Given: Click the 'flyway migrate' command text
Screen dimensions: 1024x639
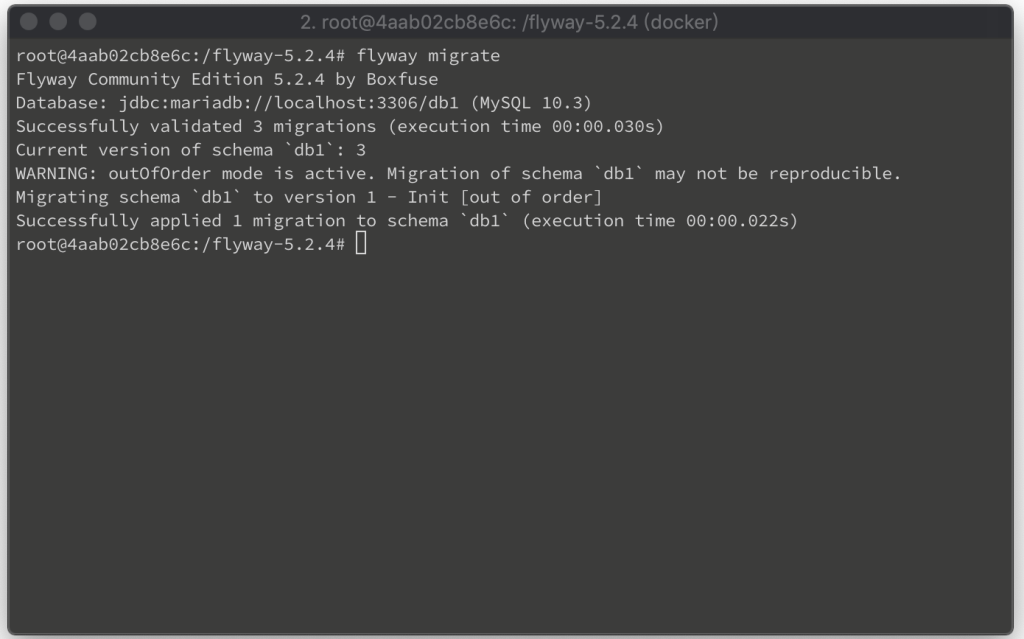Looking at the screenshot, I should click(428, 56).
